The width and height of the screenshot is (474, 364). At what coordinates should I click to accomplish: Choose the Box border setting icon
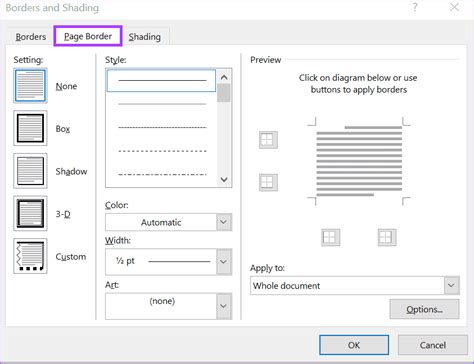pyautogui.click(x=30, y=128)
